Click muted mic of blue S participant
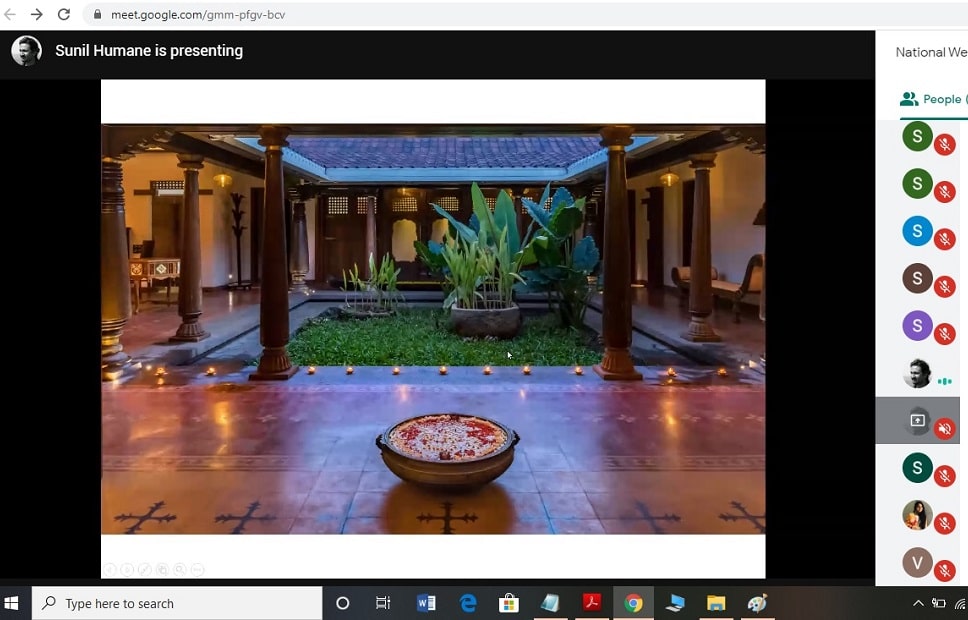The image size is (968, 620). [944, 239]
